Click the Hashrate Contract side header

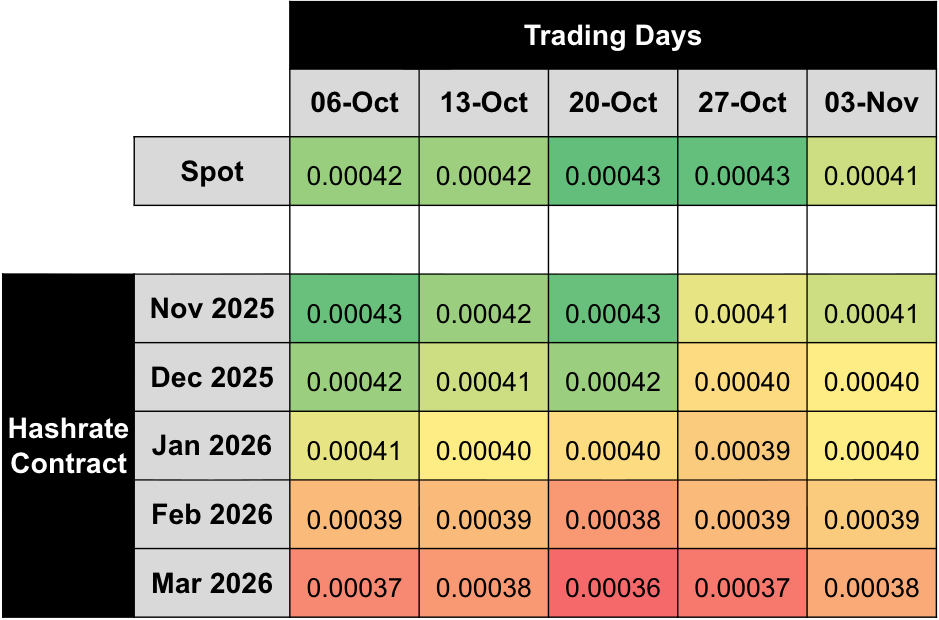68,446
